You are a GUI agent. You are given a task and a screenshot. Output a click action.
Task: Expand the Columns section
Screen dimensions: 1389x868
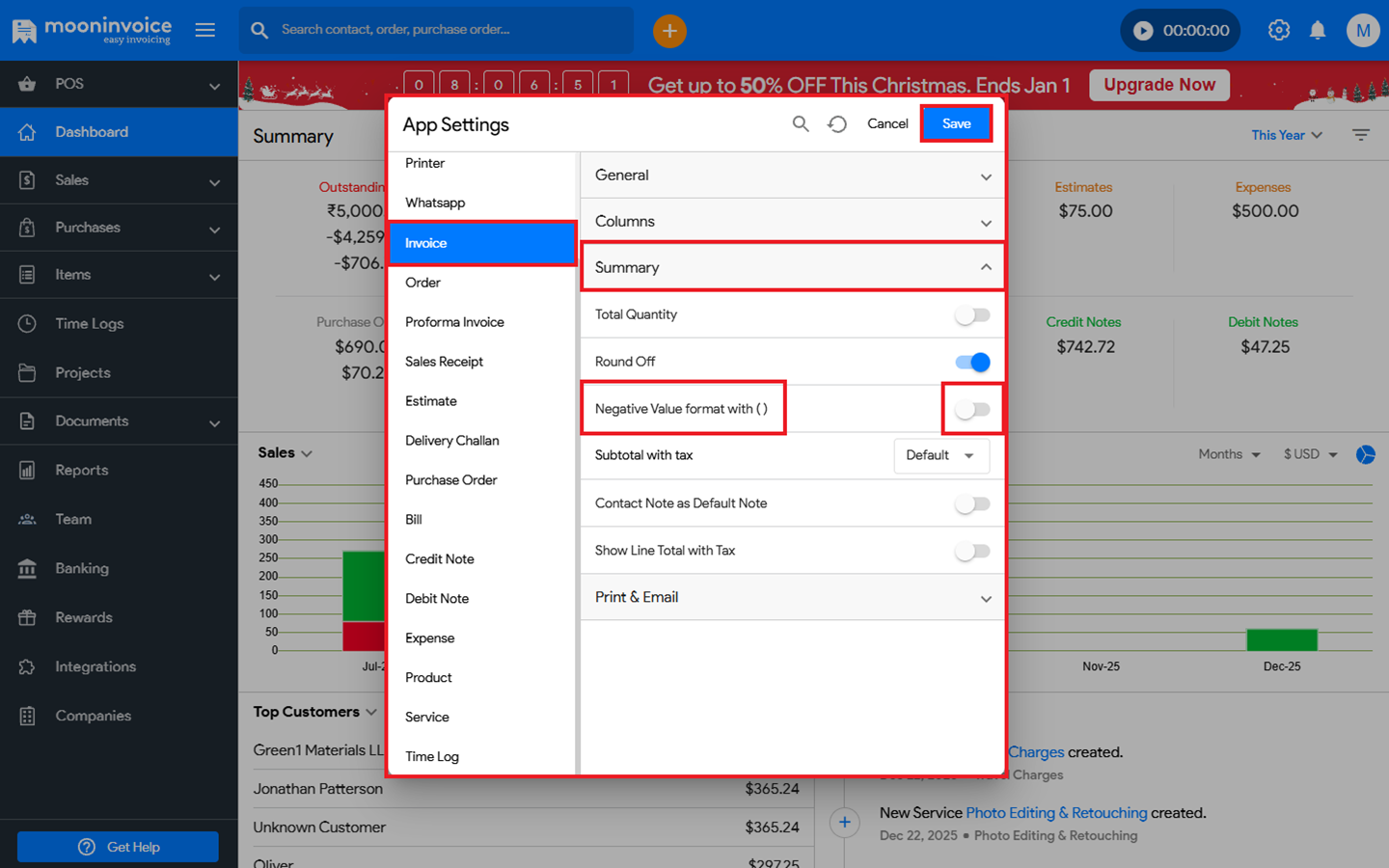coord(791,222)
